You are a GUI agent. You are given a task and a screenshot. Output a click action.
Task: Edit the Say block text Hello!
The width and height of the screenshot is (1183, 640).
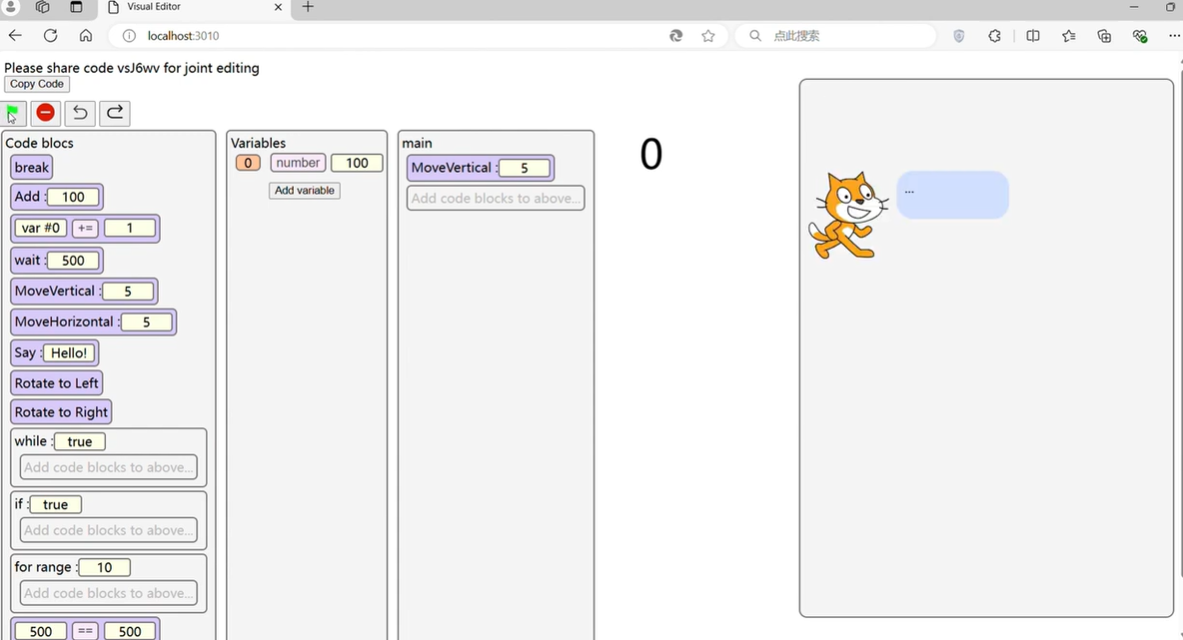(x=69, y=353)
